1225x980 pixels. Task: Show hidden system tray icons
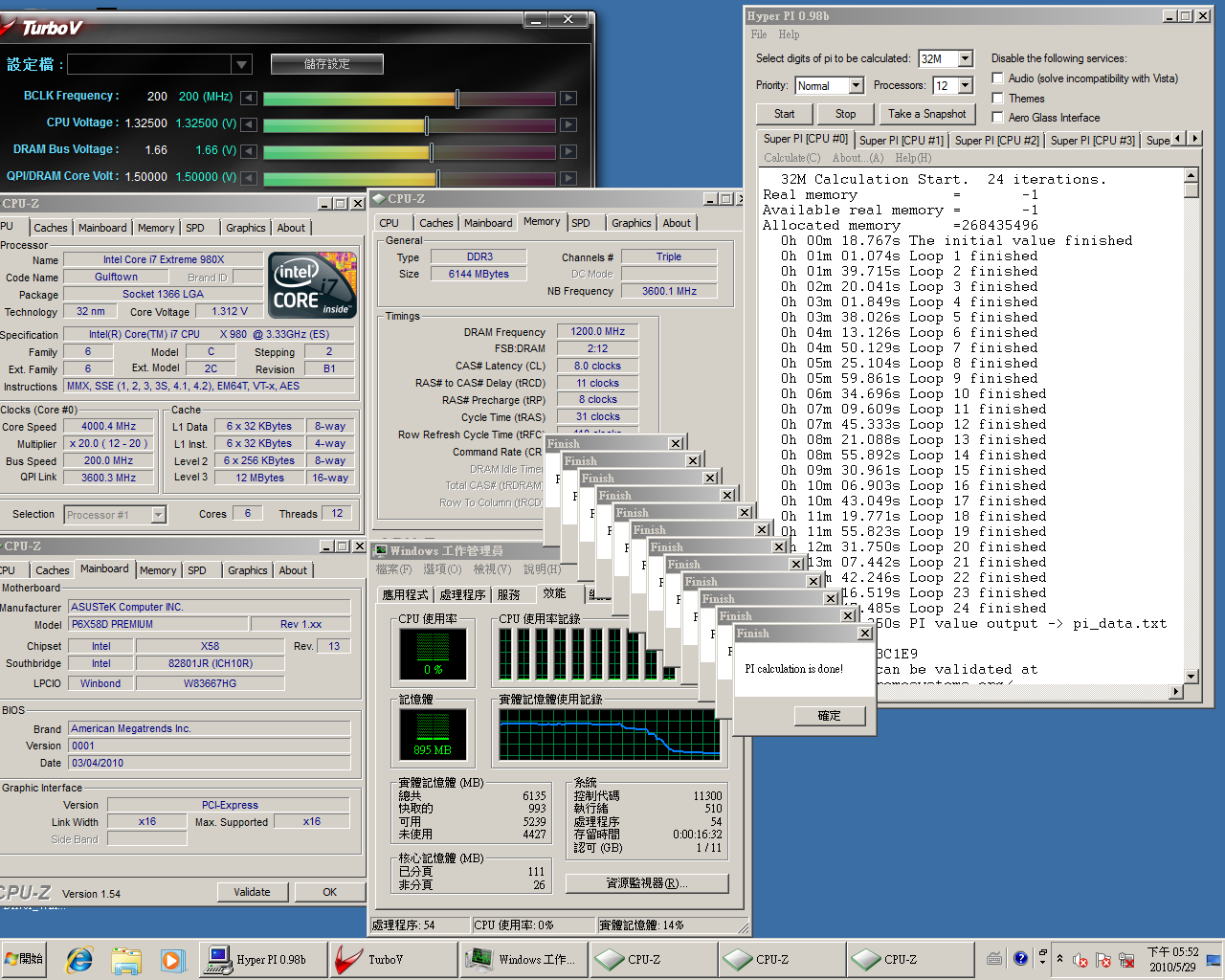(1059, 958)
